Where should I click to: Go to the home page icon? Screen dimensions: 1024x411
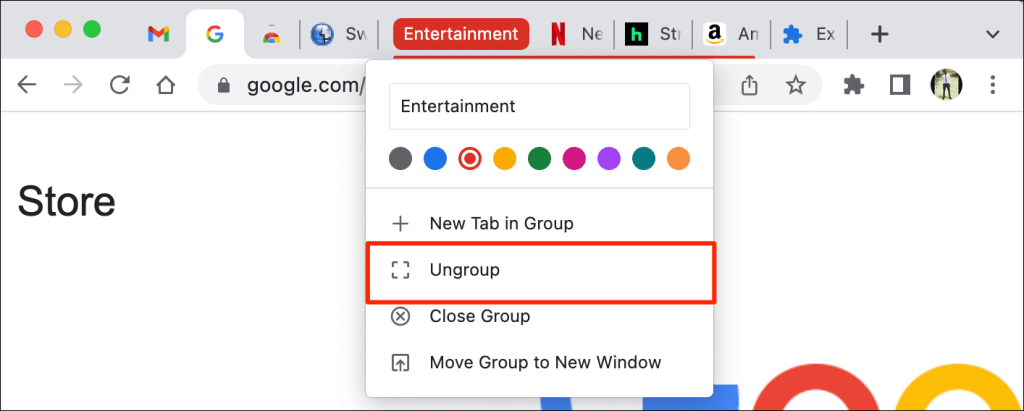tap(166, 85)
